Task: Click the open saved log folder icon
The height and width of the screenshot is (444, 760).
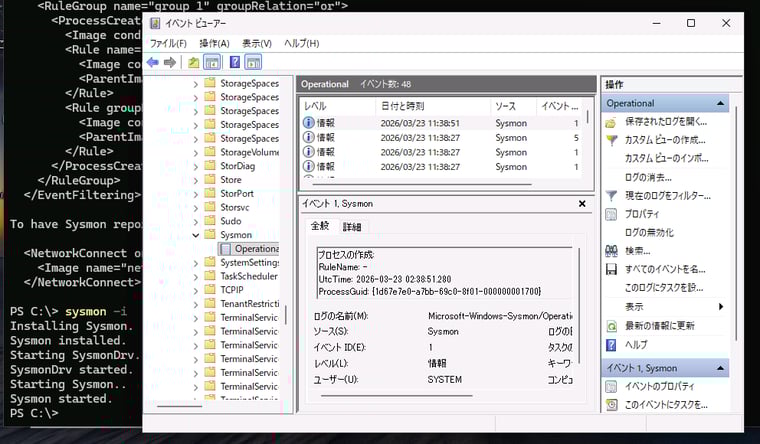Action: [x=611, y=122]
